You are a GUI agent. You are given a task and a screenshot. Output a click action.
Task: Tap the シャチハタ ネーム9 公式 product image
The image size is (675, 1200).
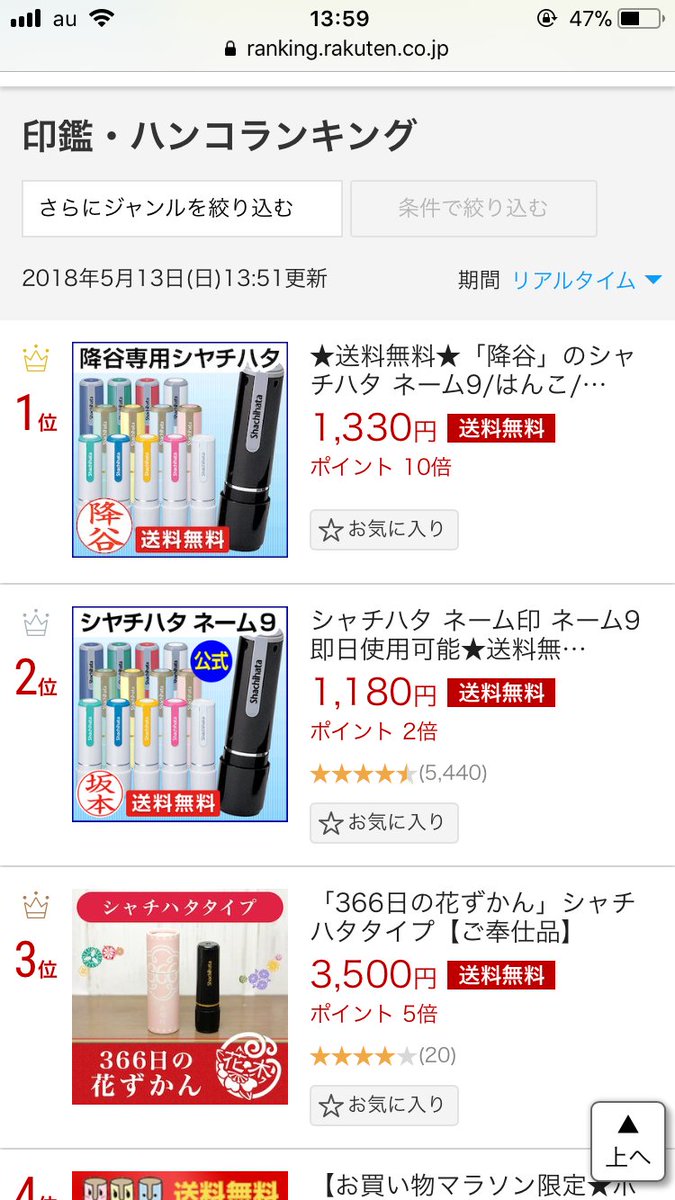(180, 714)
